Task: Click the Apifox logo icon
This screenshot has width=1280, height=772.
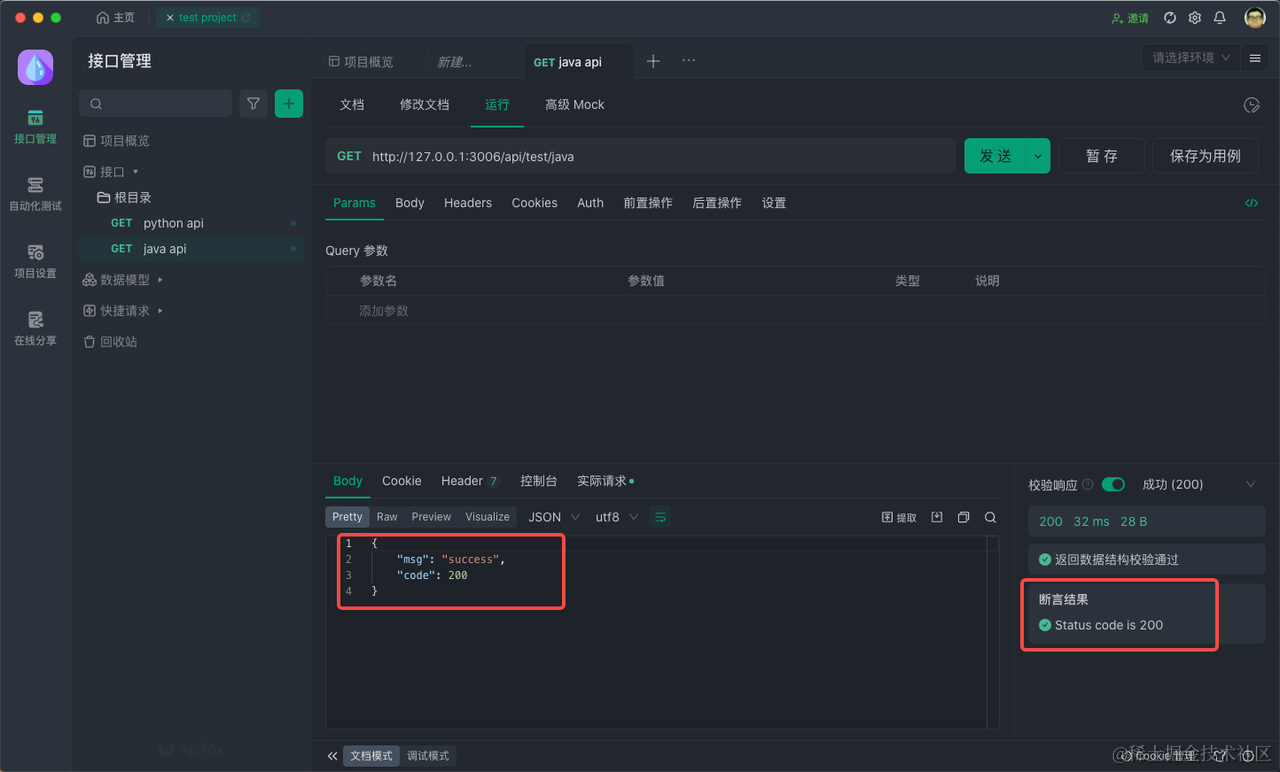Action: tap(35, 67)
